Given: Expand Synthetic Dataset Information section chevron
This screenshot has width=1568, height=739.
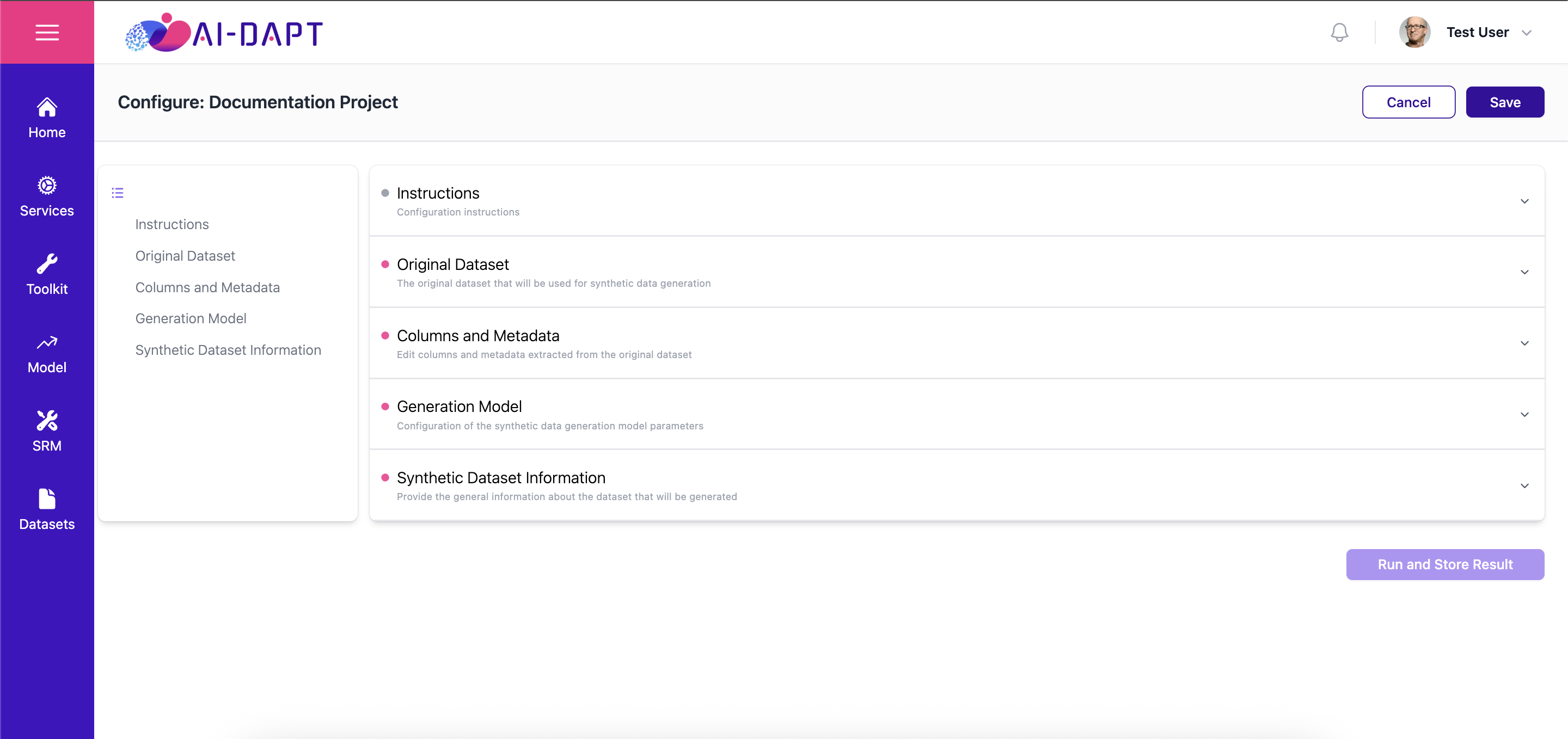Looking at the screenshot, I should tap(1525, 485).
